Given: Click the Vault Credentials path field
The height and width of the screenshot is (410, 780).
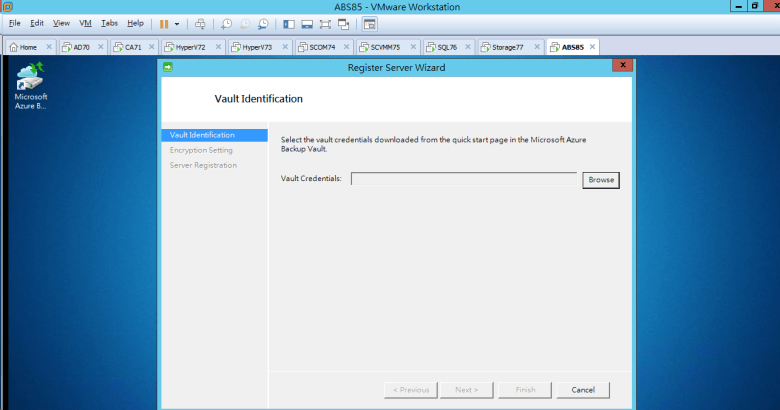Looking at the screenshot, I should pyautogui.click(x=463, y=180).
